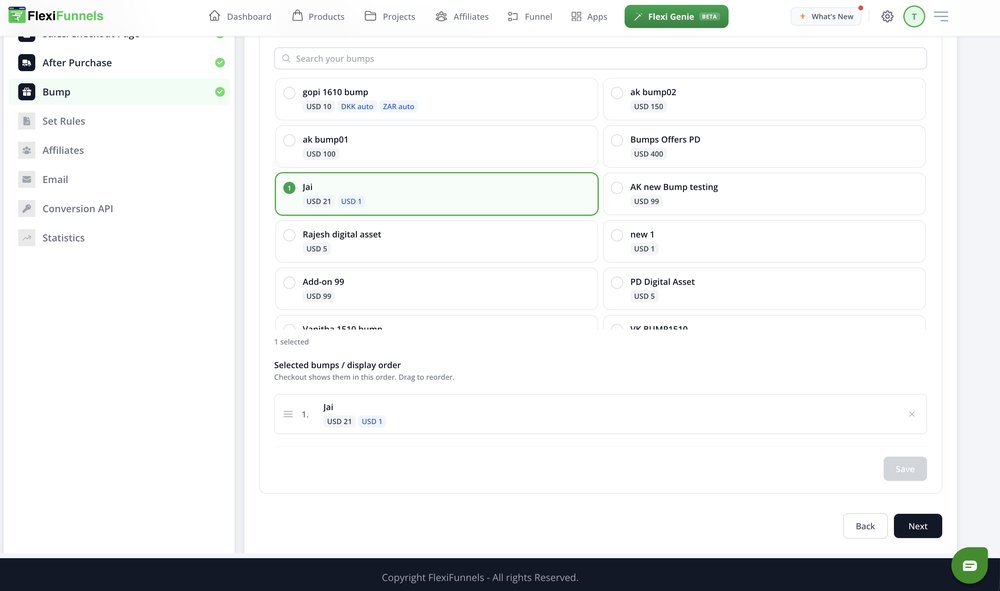Select the ak bump01 radio
This screenshot has width=1000, height=591.
289,140
